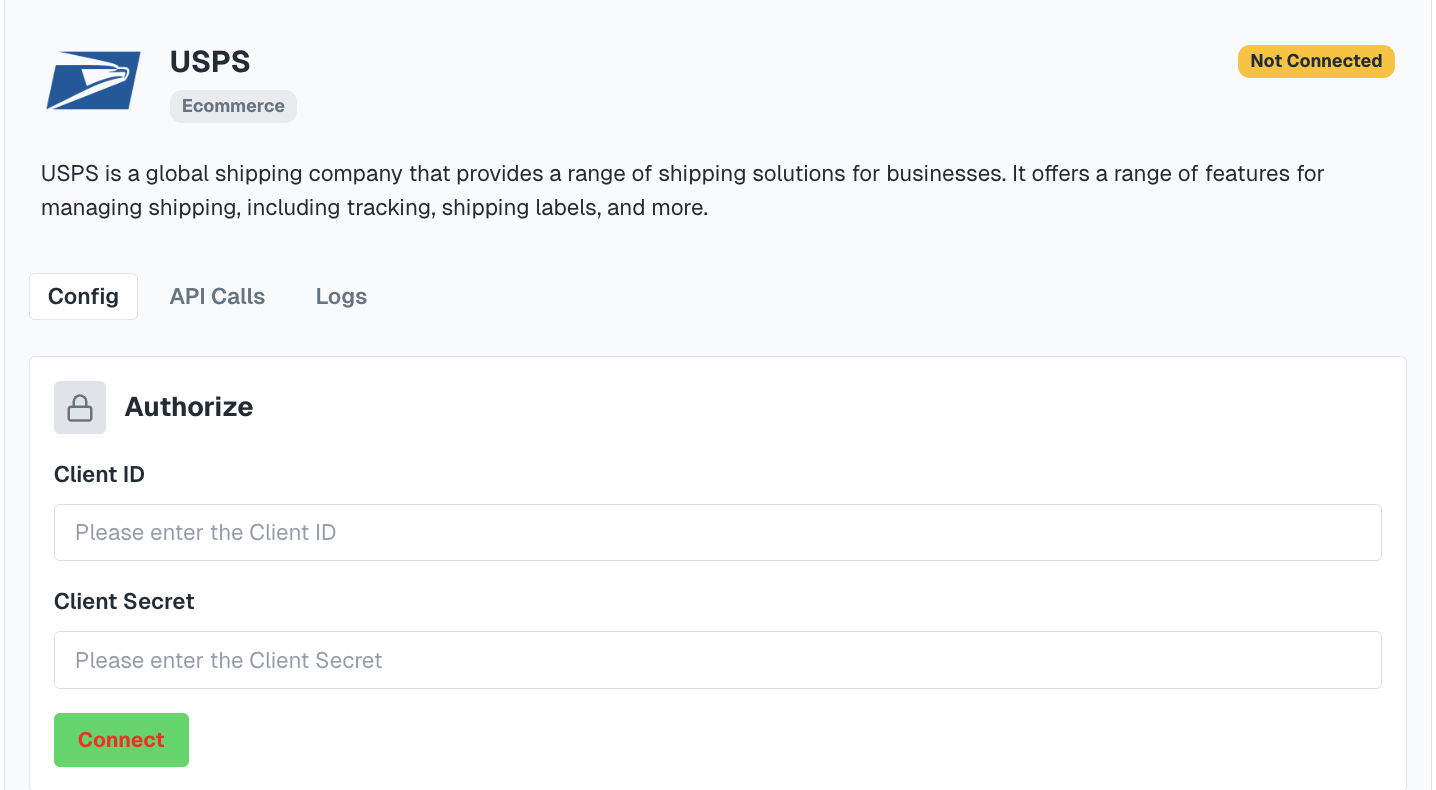Image resolution: width=1436 pixels, height=790 pixels.
Task: Click the Authorize section heading
Action: (189, 407)
